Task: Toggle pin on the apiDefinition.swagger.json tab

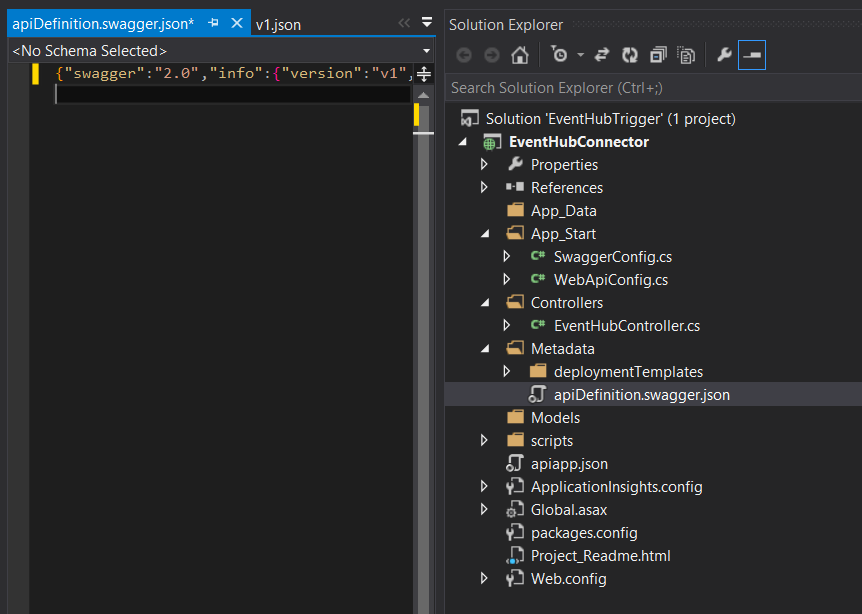Action: pyautogui.click(x=213, y=23)
